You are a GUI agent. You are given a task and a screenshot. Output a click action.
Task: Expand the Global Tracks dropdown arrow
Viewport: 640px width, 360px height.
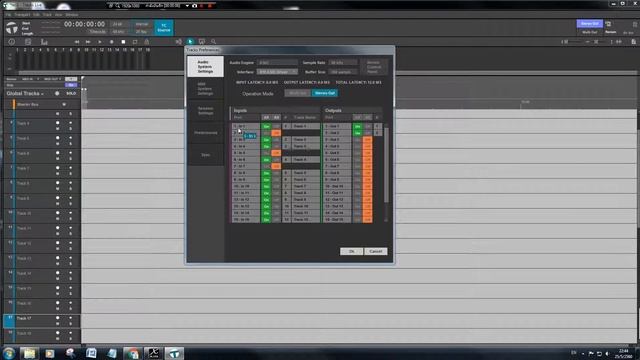pos(42,94)
